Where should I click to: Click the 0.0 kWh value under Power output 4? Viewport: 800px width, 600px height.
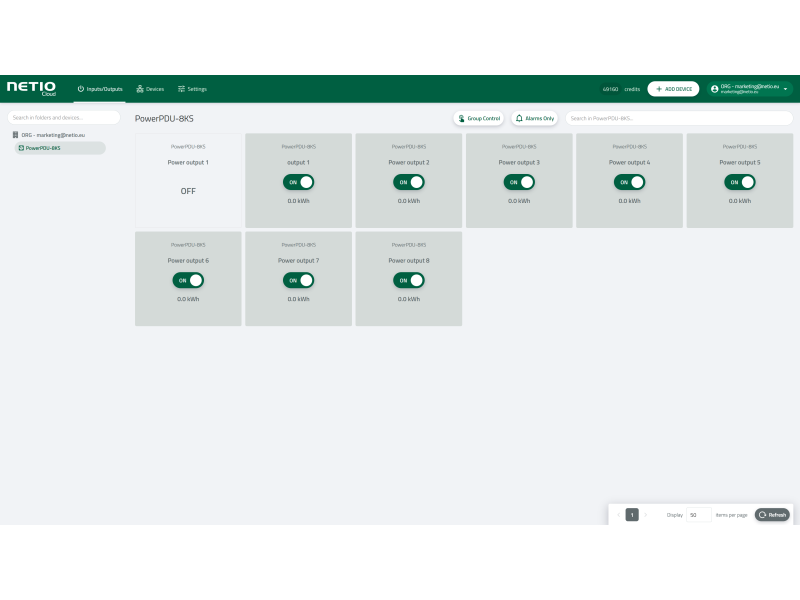629,201
